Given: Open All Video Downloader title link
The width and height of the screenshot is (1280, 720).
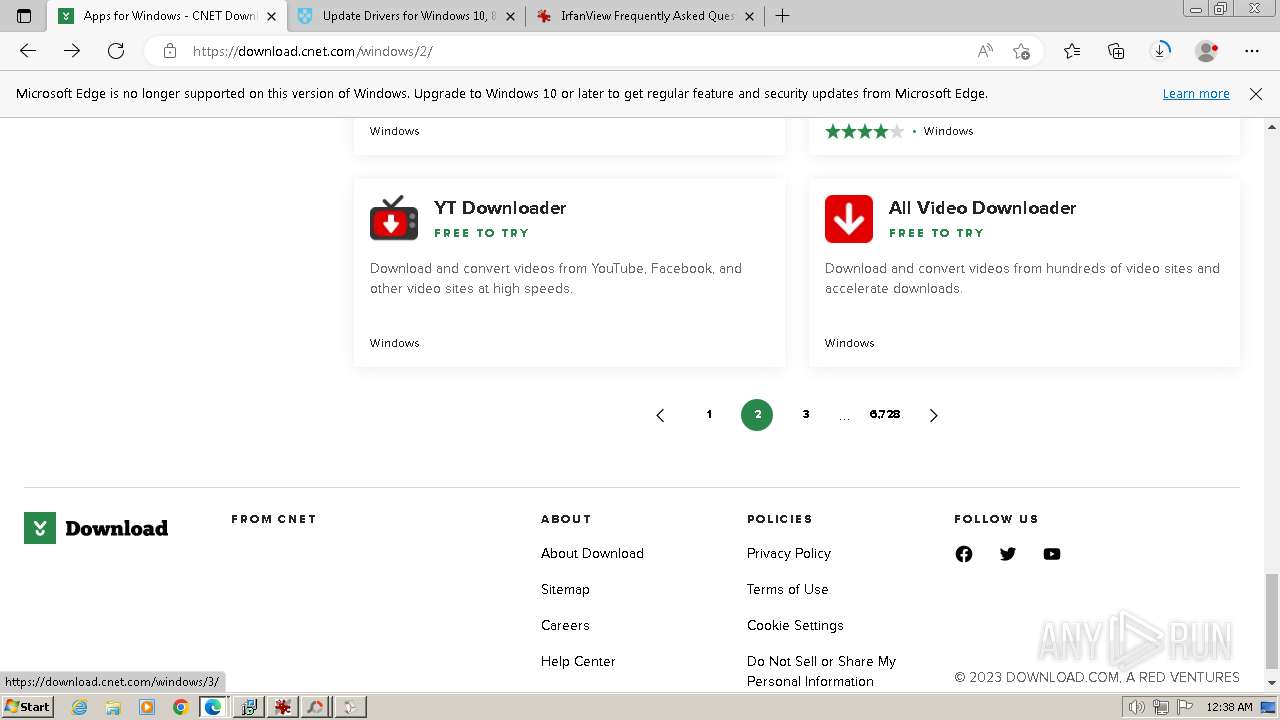Looking at the screenshot, I should (x=982, y=208).
